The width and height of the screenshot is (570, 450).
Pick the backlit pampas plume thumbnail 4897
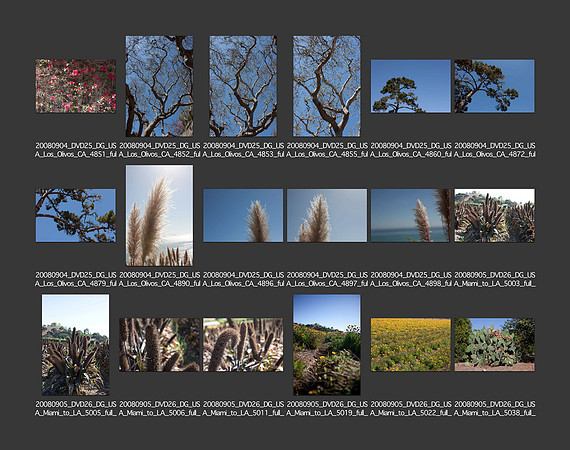coord(327,216)
